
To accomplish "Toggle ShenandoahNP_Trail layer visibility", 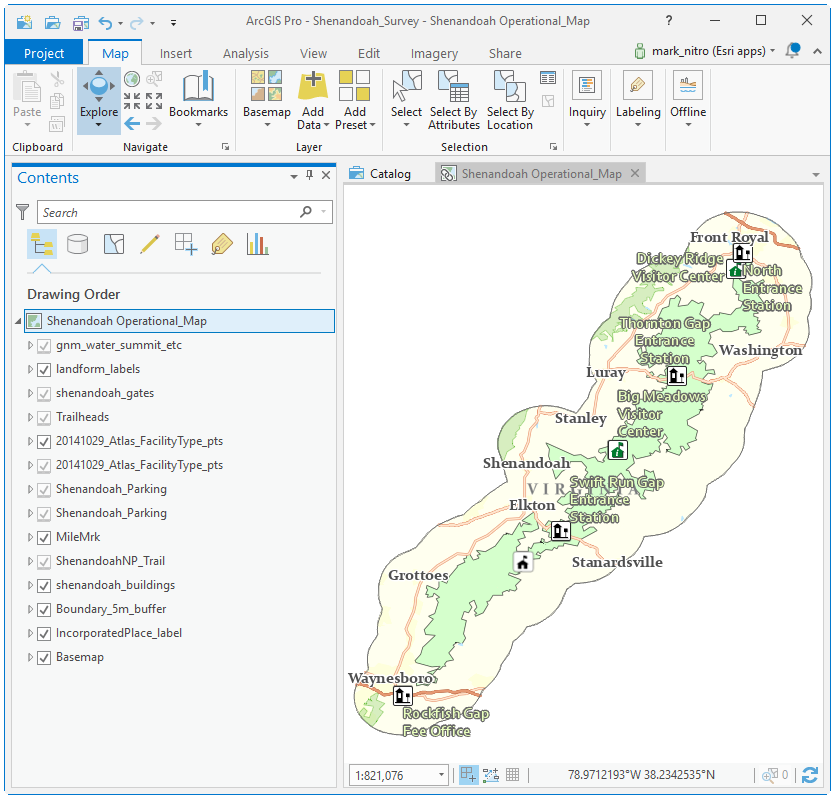I will click(44, 561).
